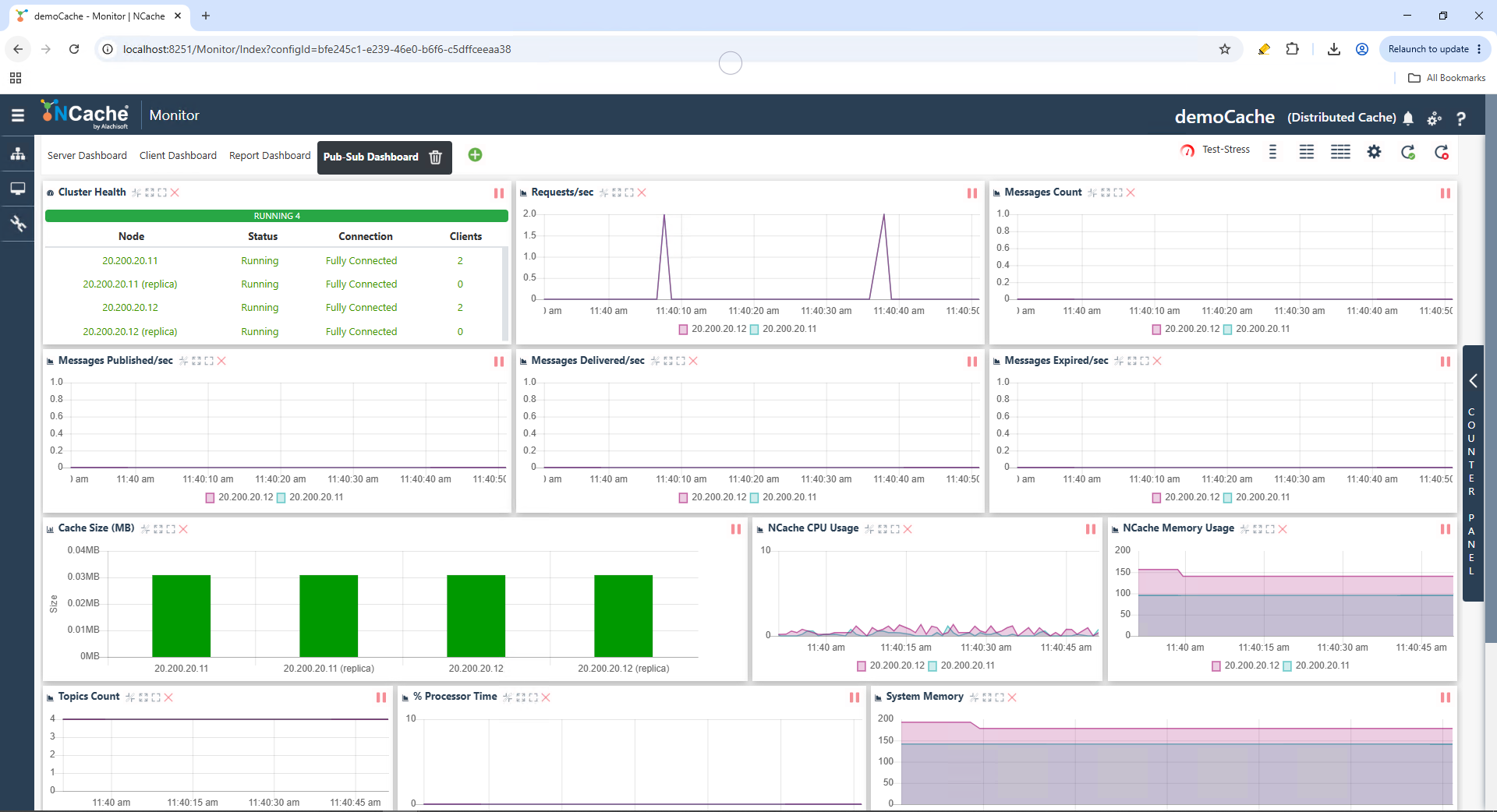Screen dimensions: 1497x812
Task: Switch to the demoCache browser tab
Action: pos(99,16)
